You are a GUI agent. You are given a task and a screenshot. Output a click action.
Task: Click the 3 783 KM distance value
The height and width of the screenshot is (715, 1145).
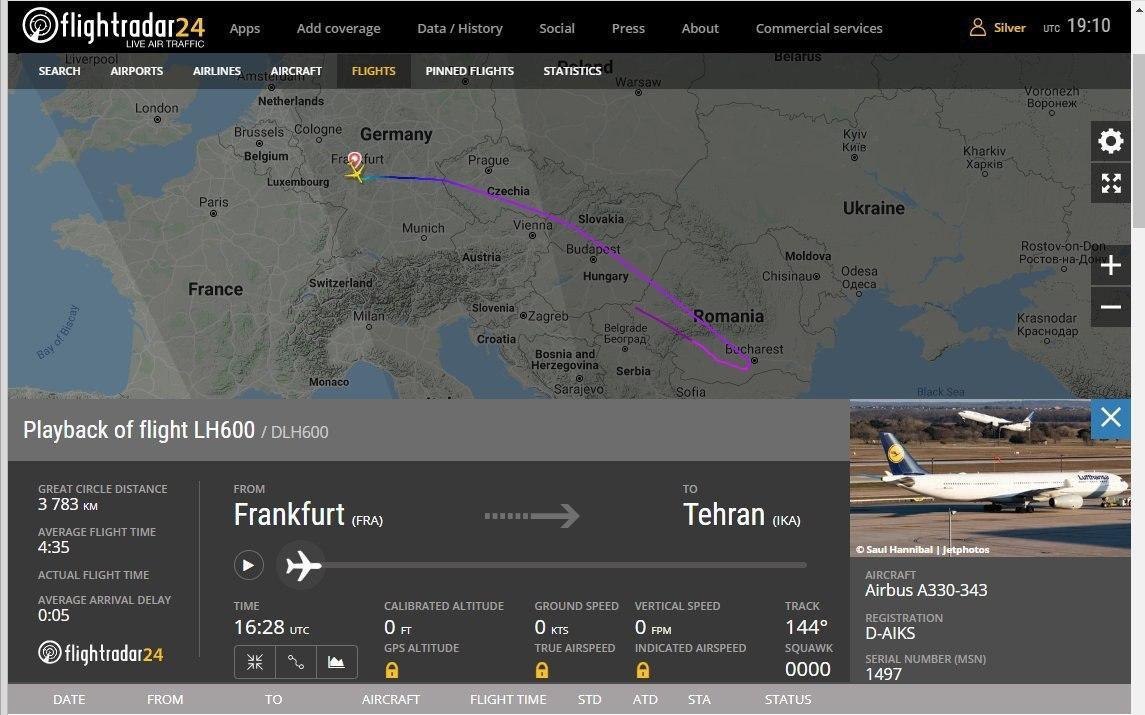(x=68, y=505)
